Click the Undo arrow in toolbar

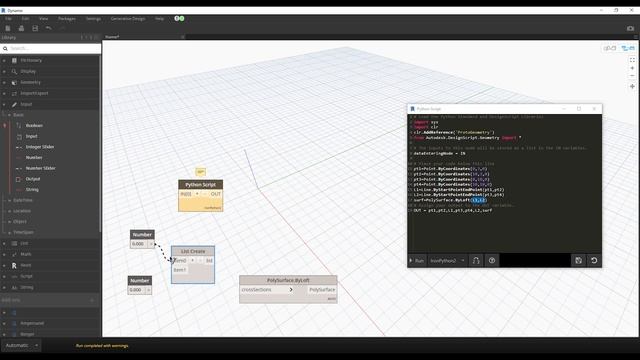49,28
